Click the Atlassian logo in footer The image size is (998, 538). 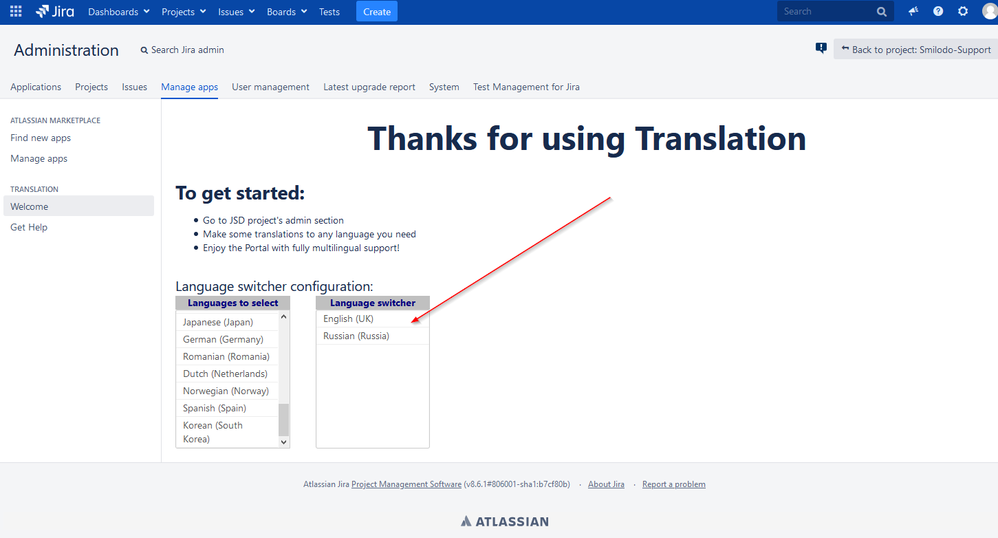(505, 521)
